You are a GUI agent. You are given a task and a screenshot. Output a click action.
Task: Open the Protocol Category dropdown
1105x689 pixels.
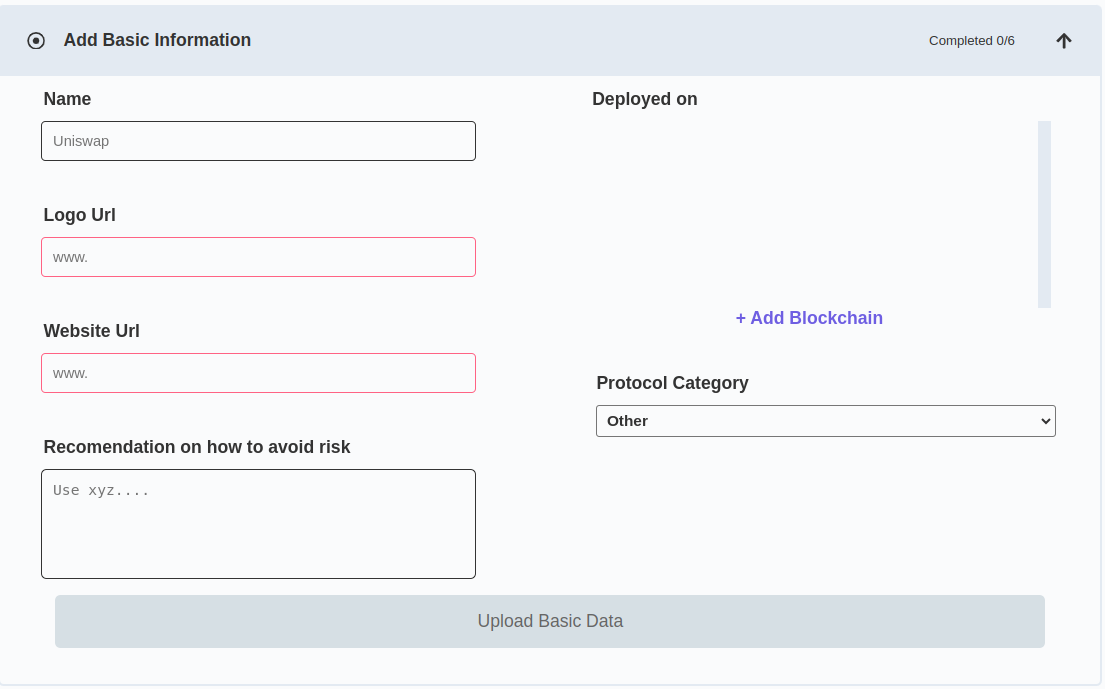(x=825, y=421)
